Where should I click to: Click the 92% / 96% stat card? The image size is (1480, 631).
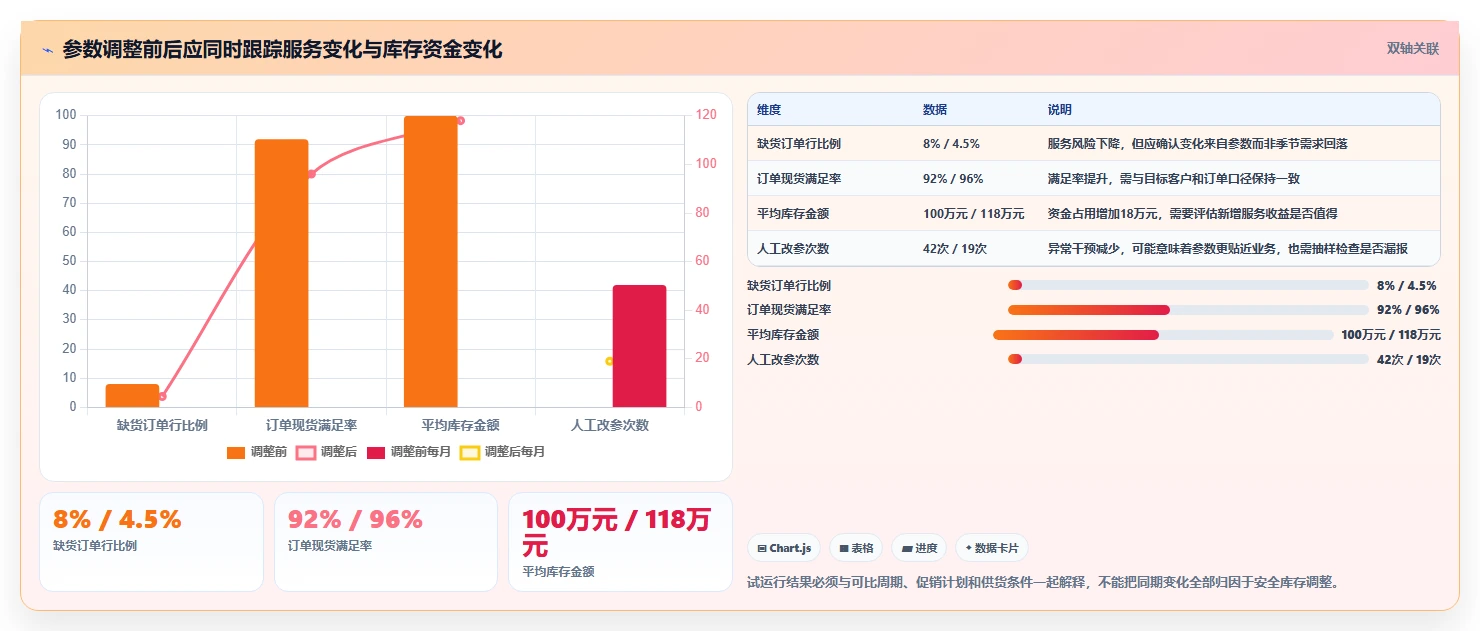click(x=386, y=542)
